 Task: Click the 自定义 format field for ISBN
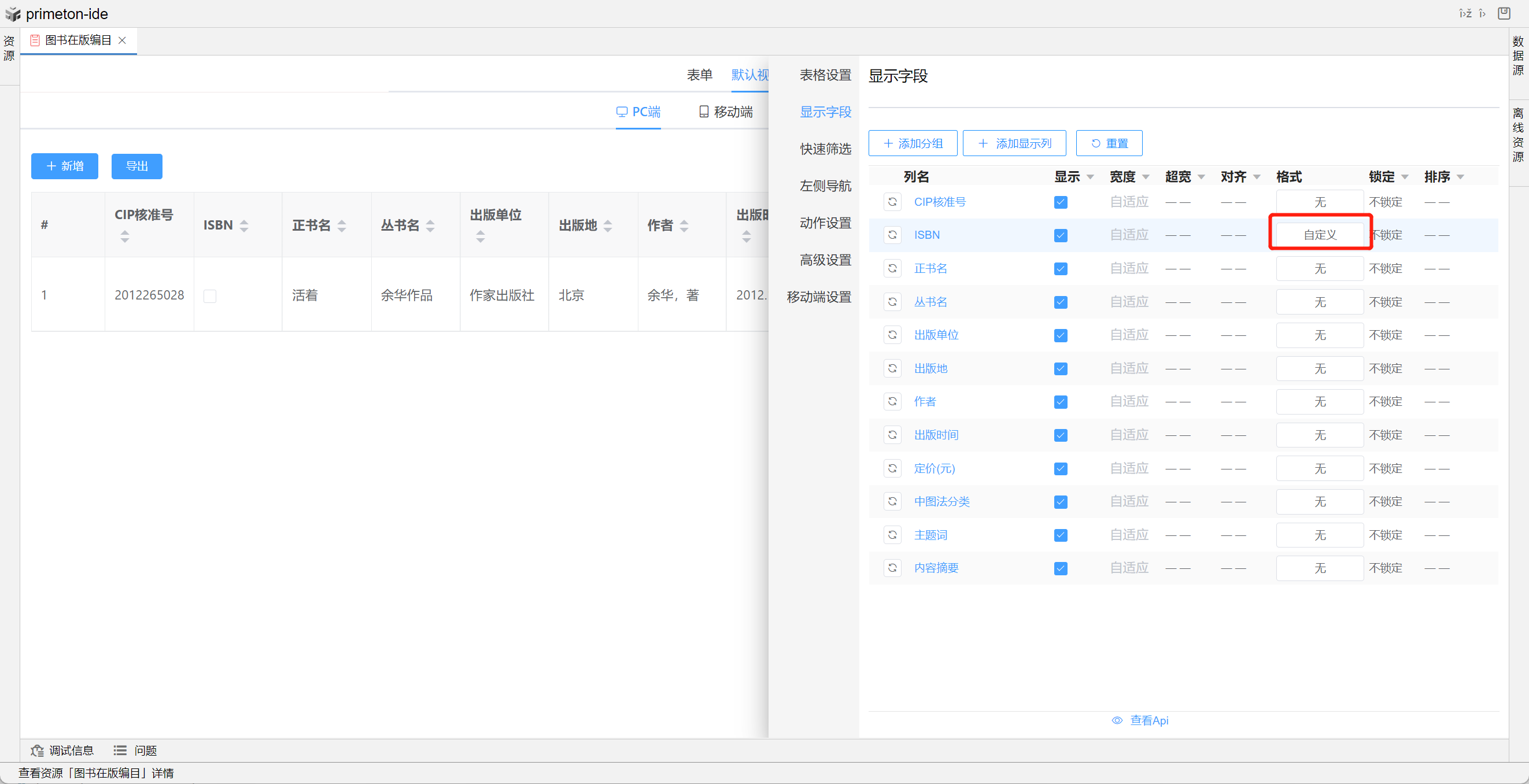[1320, 234]
